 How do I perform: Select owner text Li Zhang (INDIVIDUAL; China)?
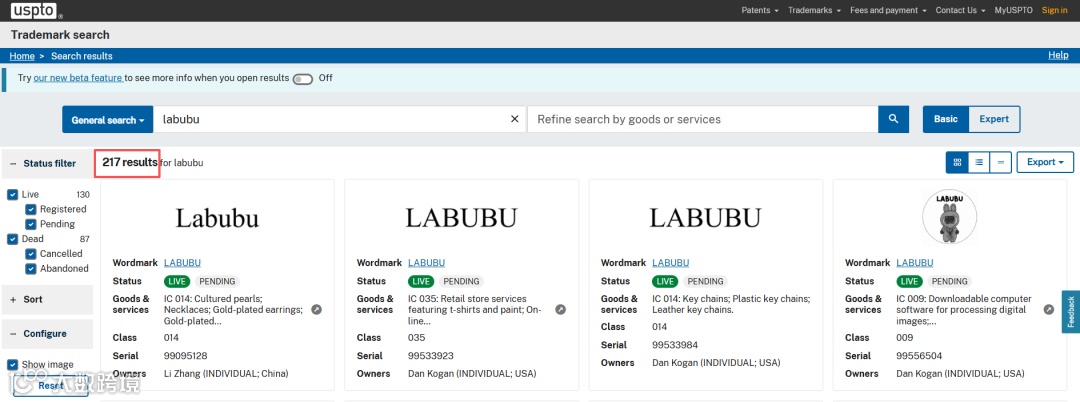coord(226,374)
